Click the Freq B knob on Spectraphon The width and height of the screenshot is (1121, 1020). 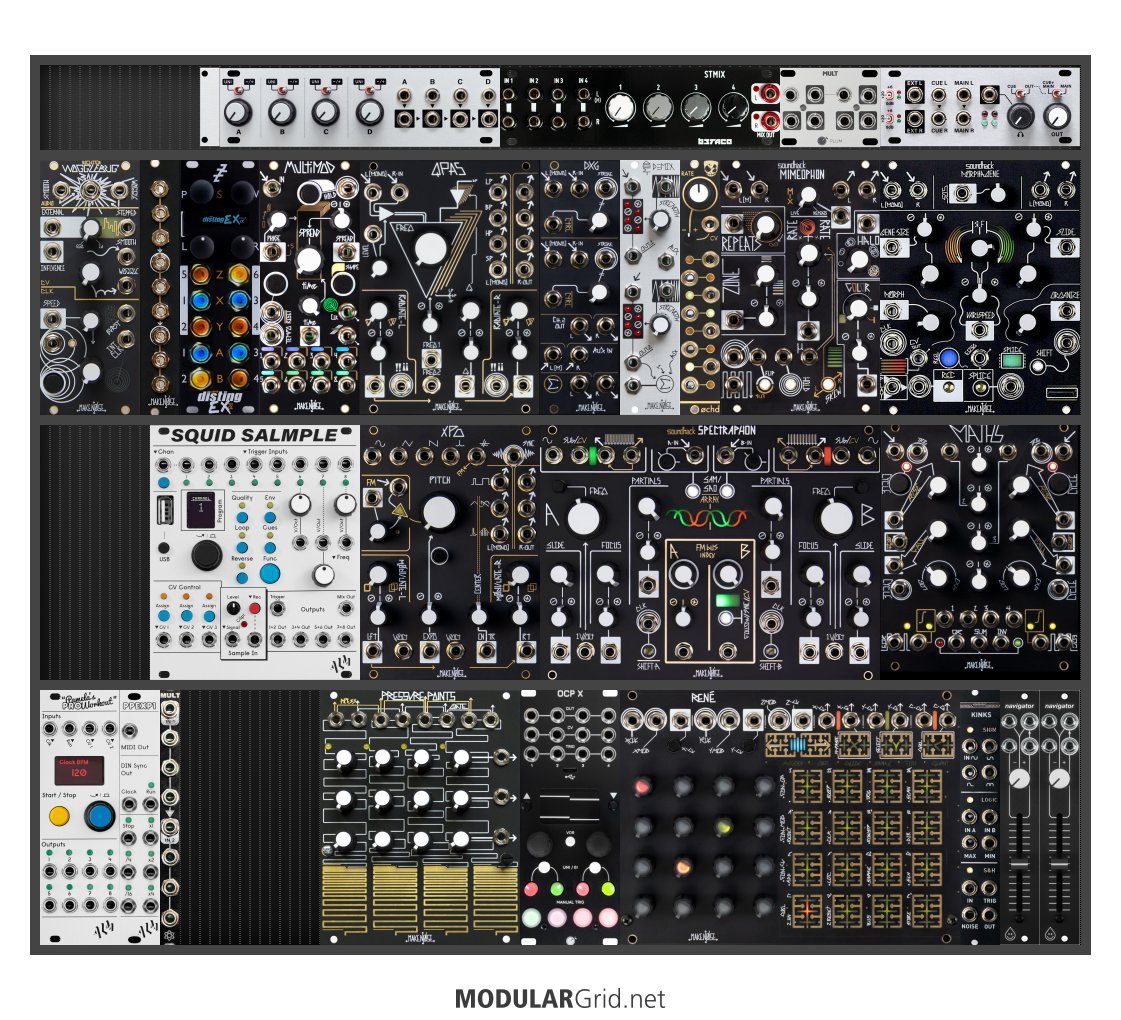pyautogui.click(x=836, y=518)
